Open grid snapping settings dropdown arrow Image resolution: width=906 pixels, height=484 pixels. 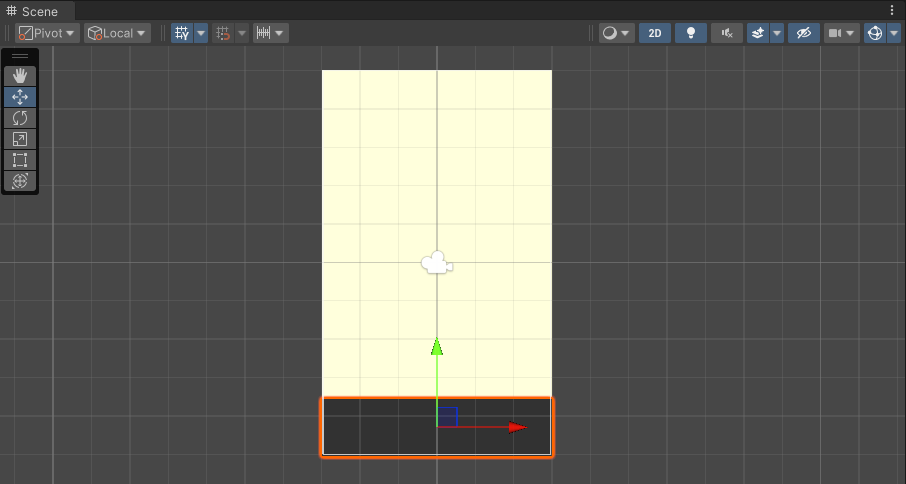(242, 33)
